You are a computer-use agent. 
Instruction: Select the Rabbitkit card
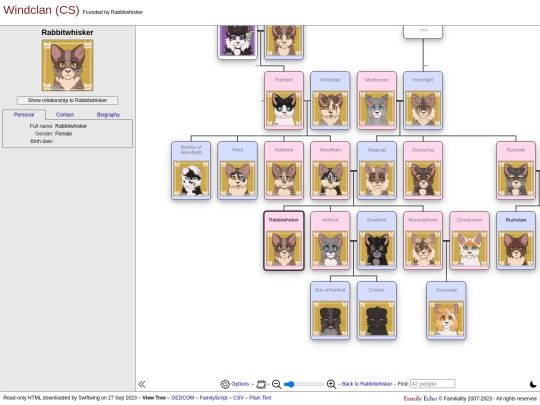[x=284, y=170]
